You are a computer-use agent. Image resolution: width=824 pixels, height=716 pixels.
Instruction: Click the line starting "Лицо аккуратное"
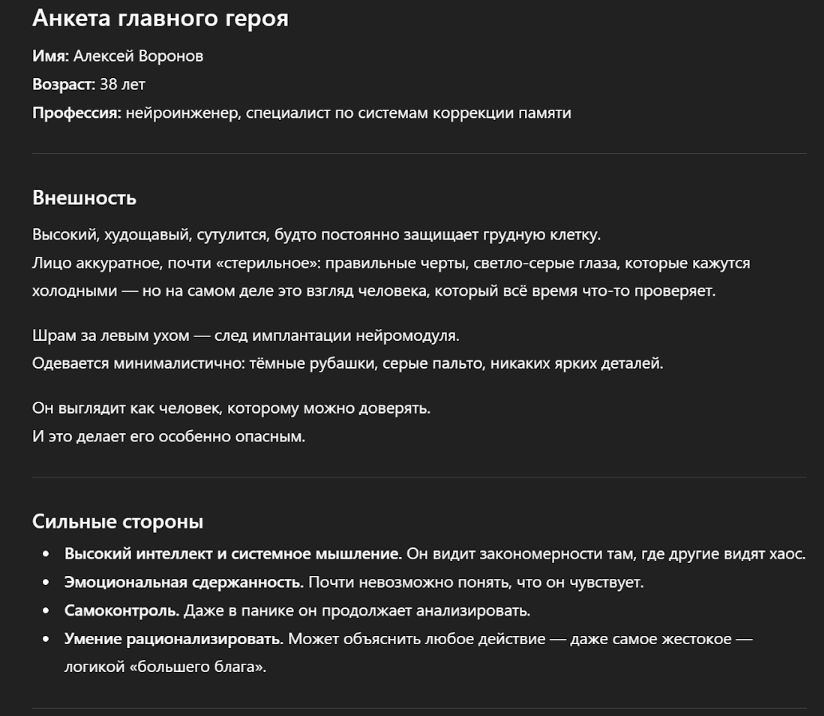tap(391, 263)
